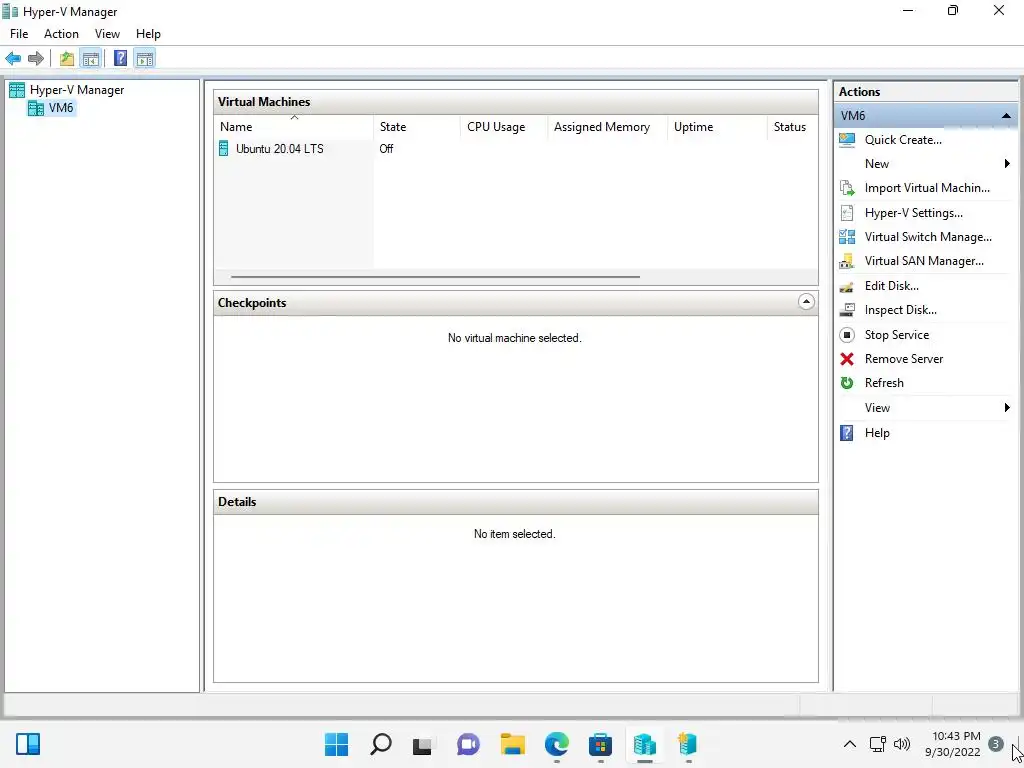Click the green Refresh icon
This screenshot has width=1024, height=768.
tap(847, 383)
